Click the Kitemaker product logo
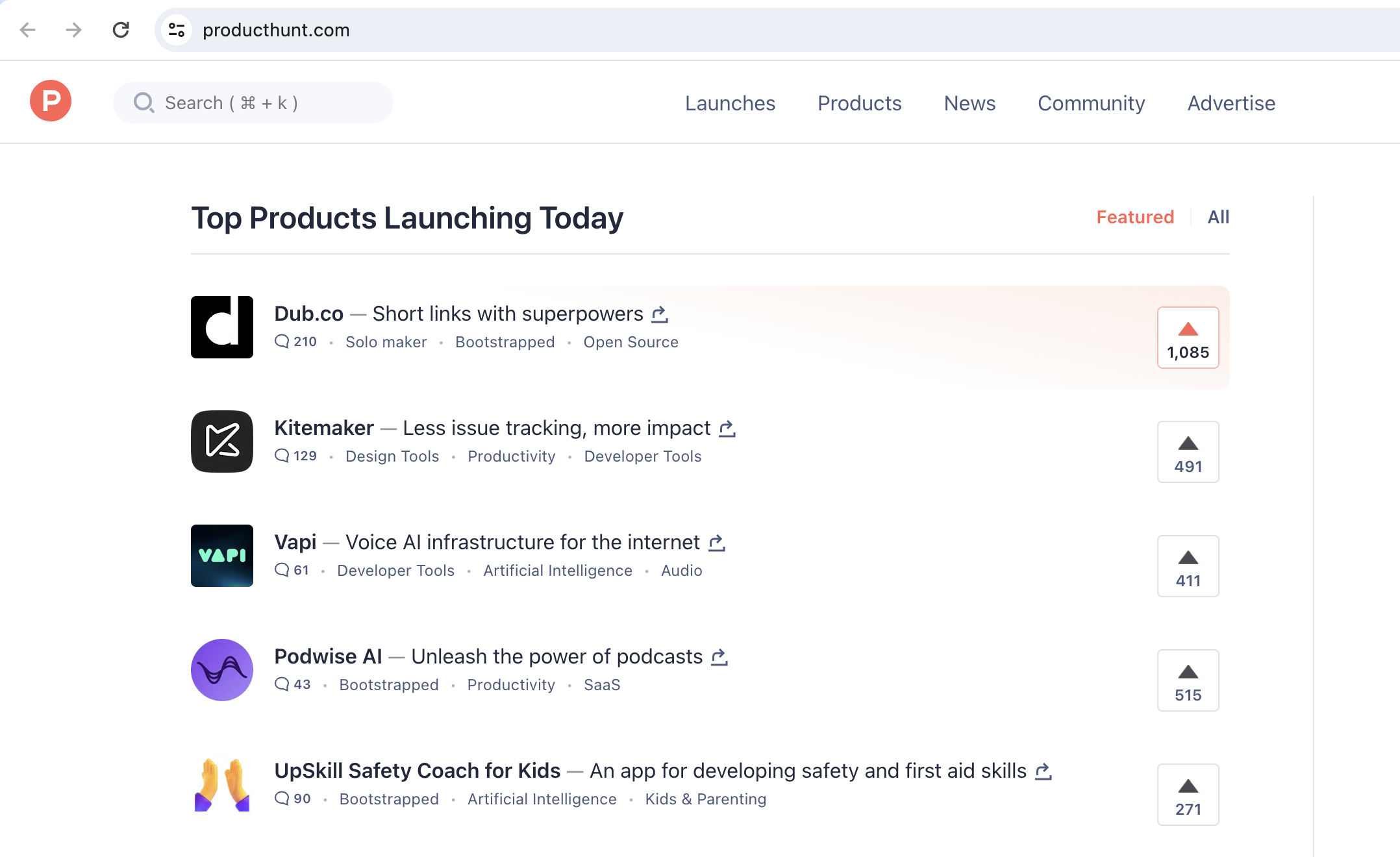Image resolution: width=1400 pixels, height=857 pixels. pyautogui.click(x=222, y=441)
